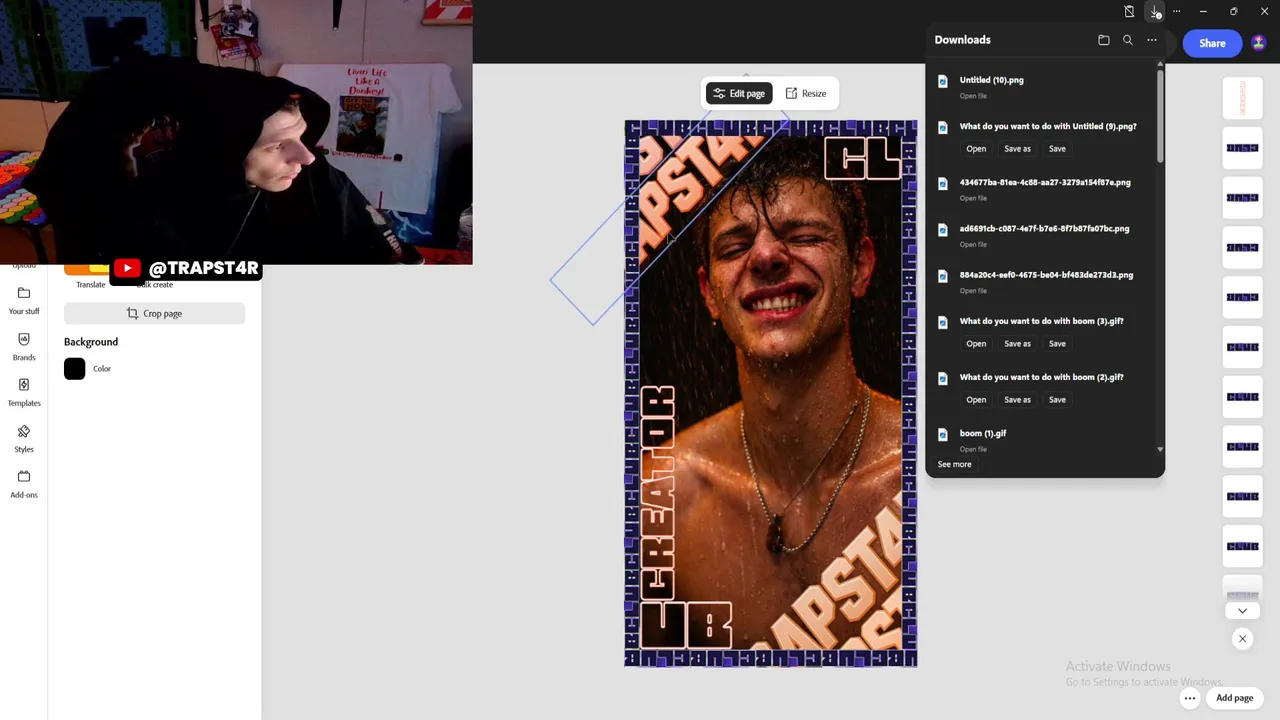Click the Downloads panel title
Image resolution: width=1280 pixels, height=720 pixels.
(x=962, y=40)
